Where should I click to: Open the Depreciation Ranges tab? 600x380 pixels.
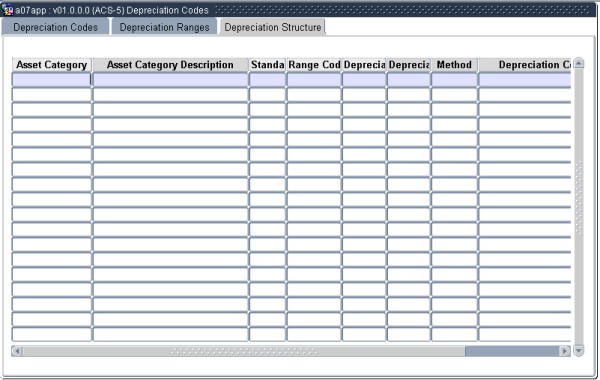[x=164, y=27]
